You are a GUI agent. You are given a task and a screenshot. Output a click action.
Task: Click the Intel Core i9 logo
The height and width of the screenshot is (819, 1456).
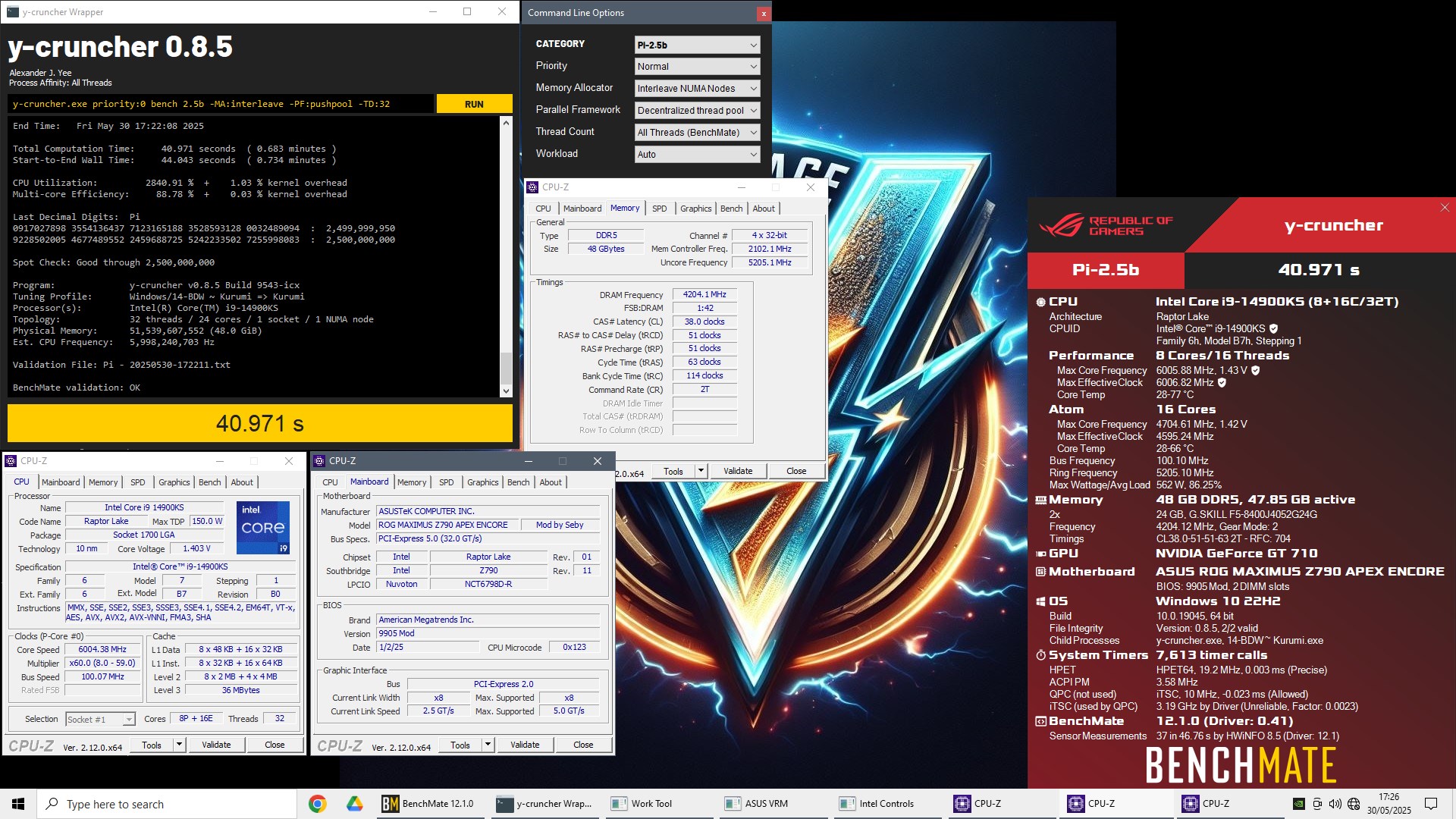[x=263, y=528]
